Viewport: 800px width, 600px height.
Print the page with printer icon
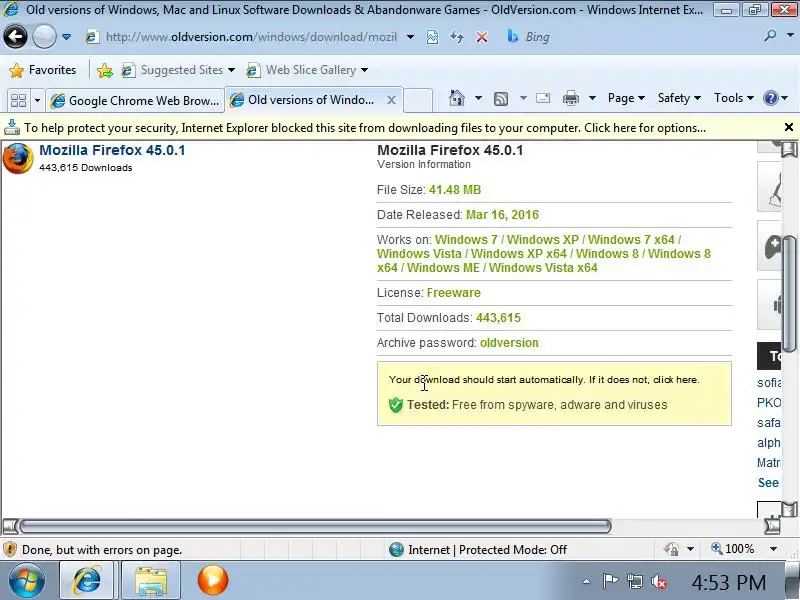[x=571, y=98]
